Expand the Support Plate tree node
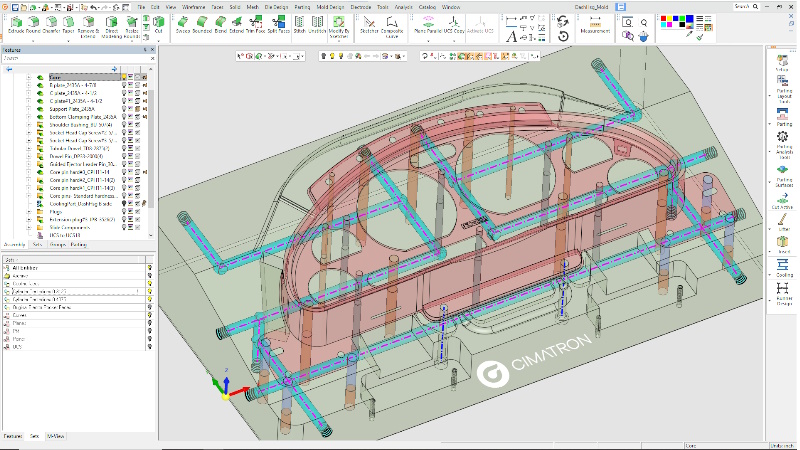The image size is (800, 450). click(x=29, y=109)
